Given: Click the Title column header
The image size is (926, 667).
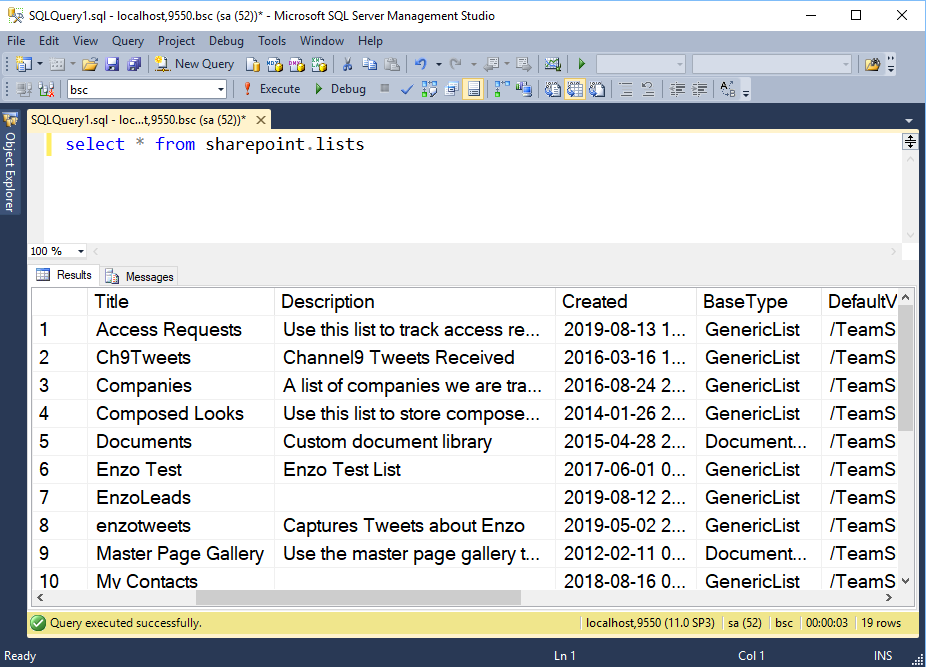Looking at the screenshot, I should pyautogui.click(x=181, y=301).
